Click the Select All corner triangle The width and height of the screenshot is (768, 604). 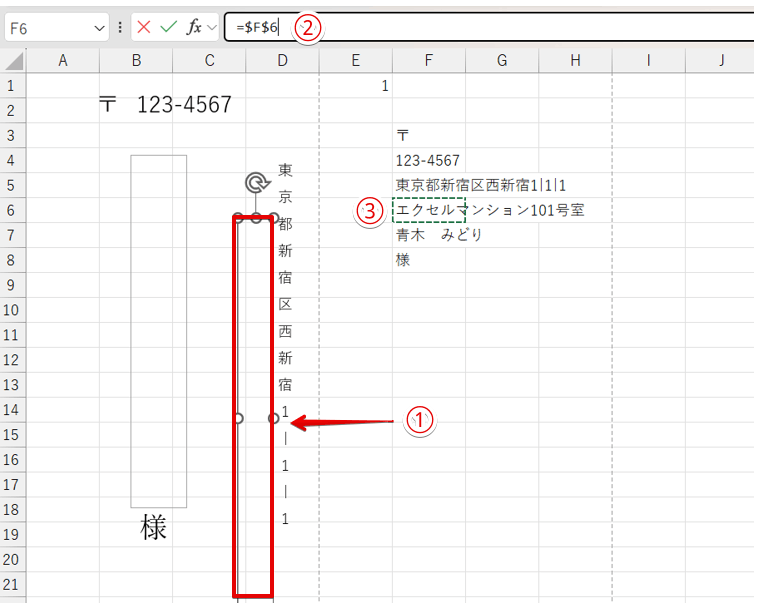point(14,61)
